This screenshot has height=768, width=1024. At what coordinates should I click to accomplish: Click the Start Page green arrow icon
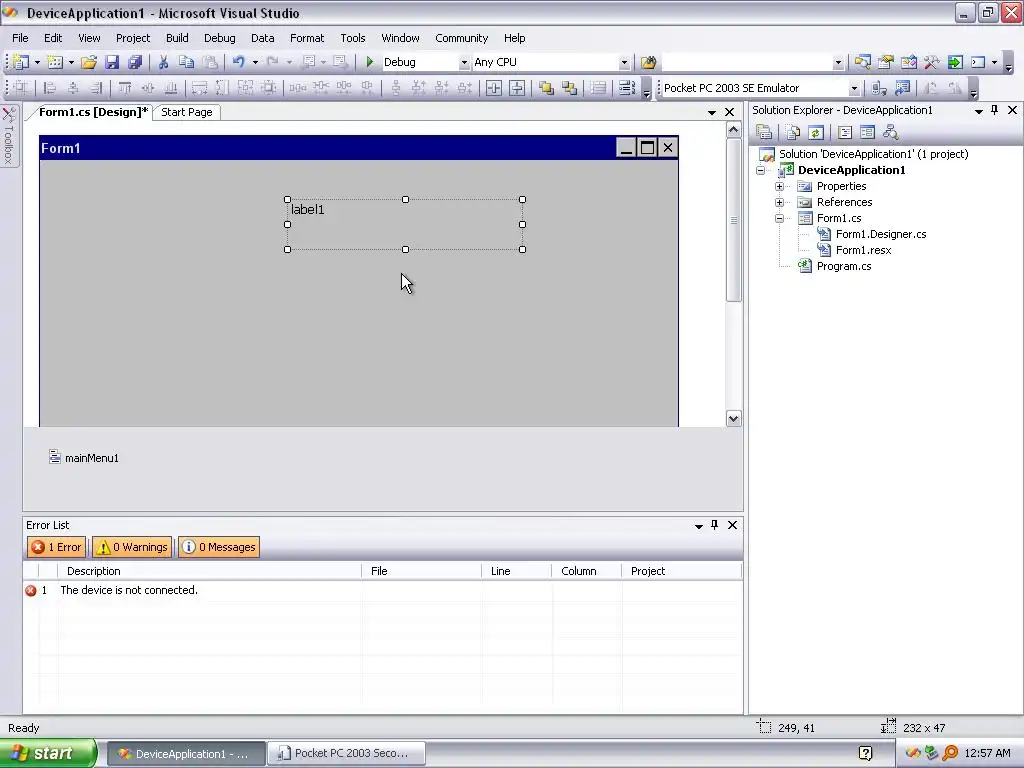point(955,62)
